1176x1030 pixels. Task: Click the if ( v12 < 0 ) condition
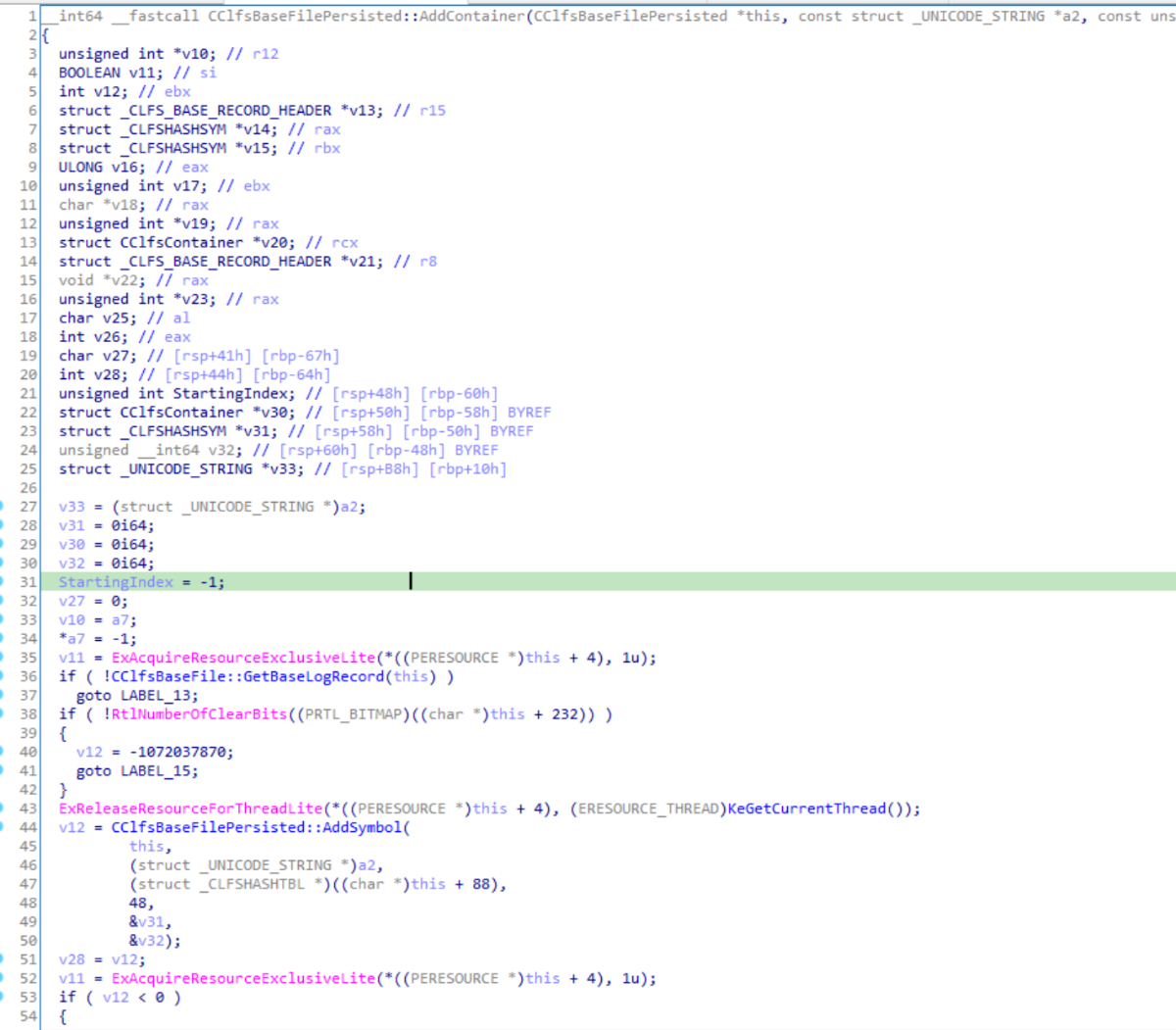(120, 998)
